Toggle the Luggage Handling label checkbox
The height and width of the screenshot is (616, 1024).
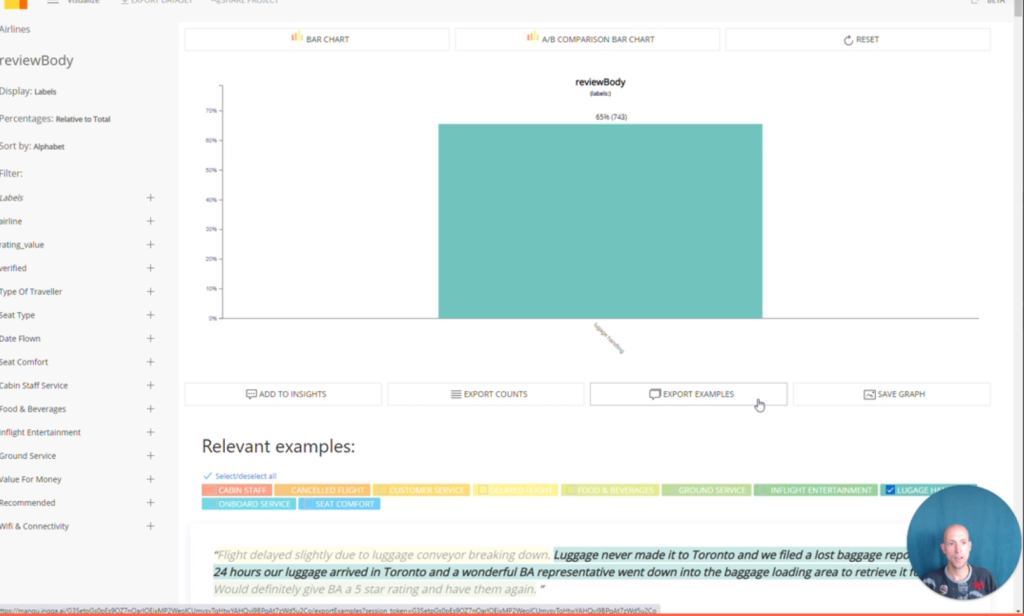890,490
